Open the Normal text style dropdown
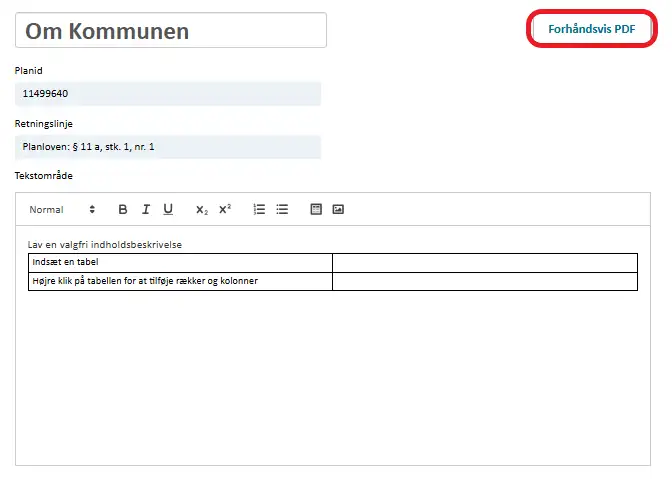Image resolution: width=672 pixels, height=479 pixels. point(62,210)
